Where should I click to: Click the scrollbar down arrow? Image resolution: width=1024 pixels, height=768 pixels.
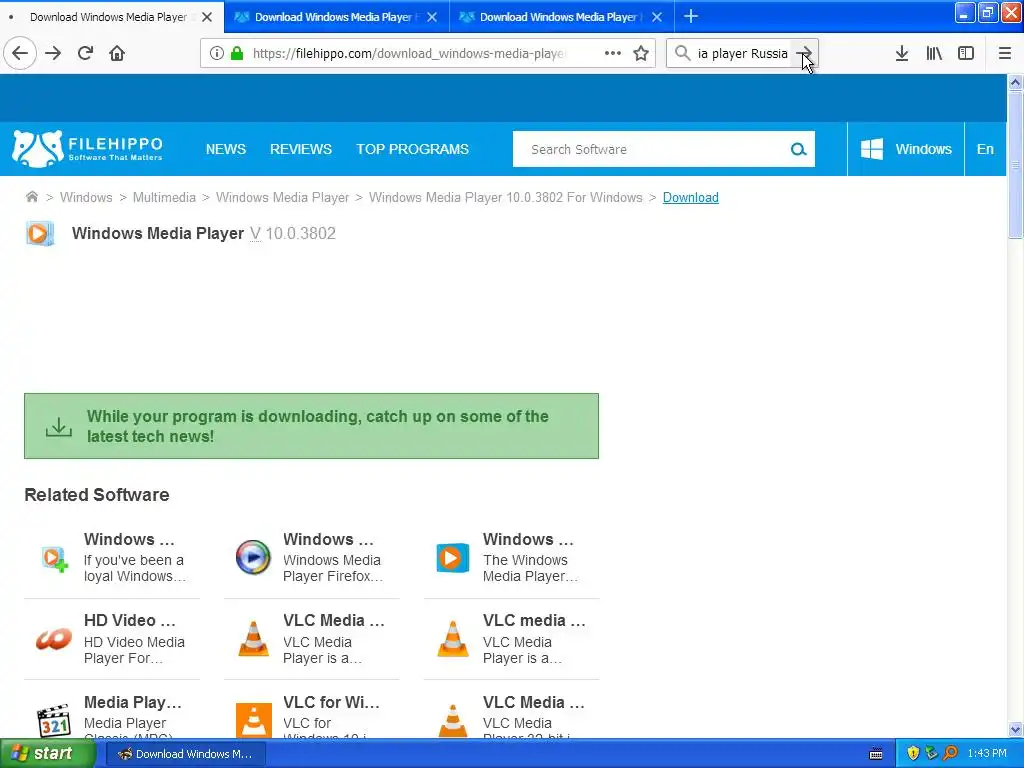(1015, 729)
